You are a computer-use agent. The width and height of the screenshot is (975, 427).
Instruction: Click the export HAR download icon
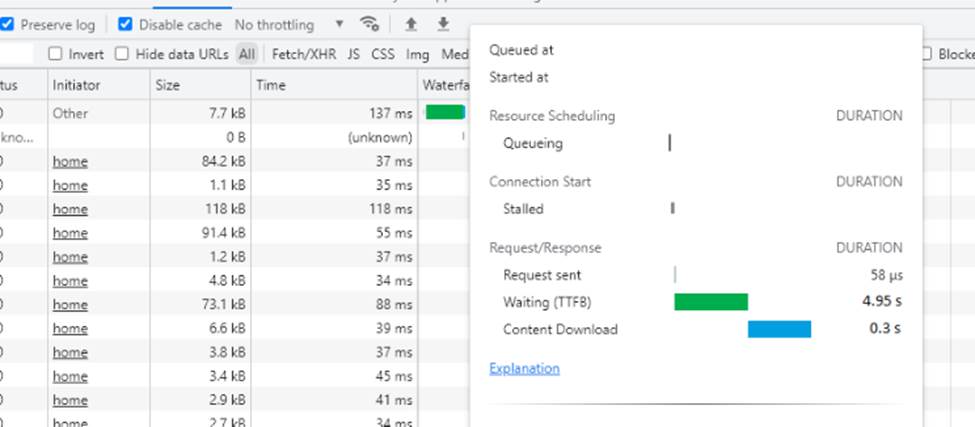click(443, 24)
